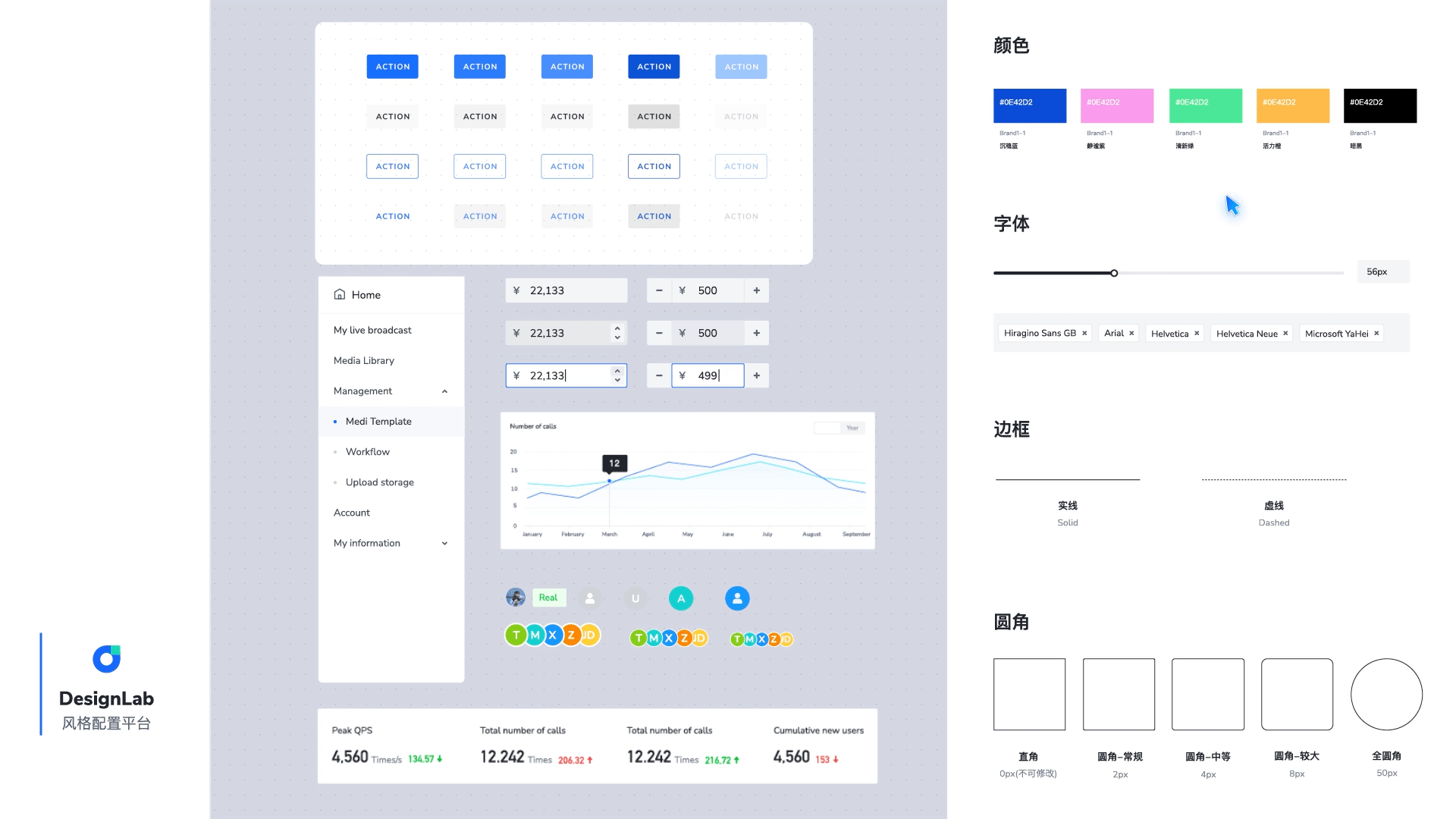This screenshot has width=1456, height=819.
Task: Click the ¥ 22,133 price input field
Action: coord(565,291)
